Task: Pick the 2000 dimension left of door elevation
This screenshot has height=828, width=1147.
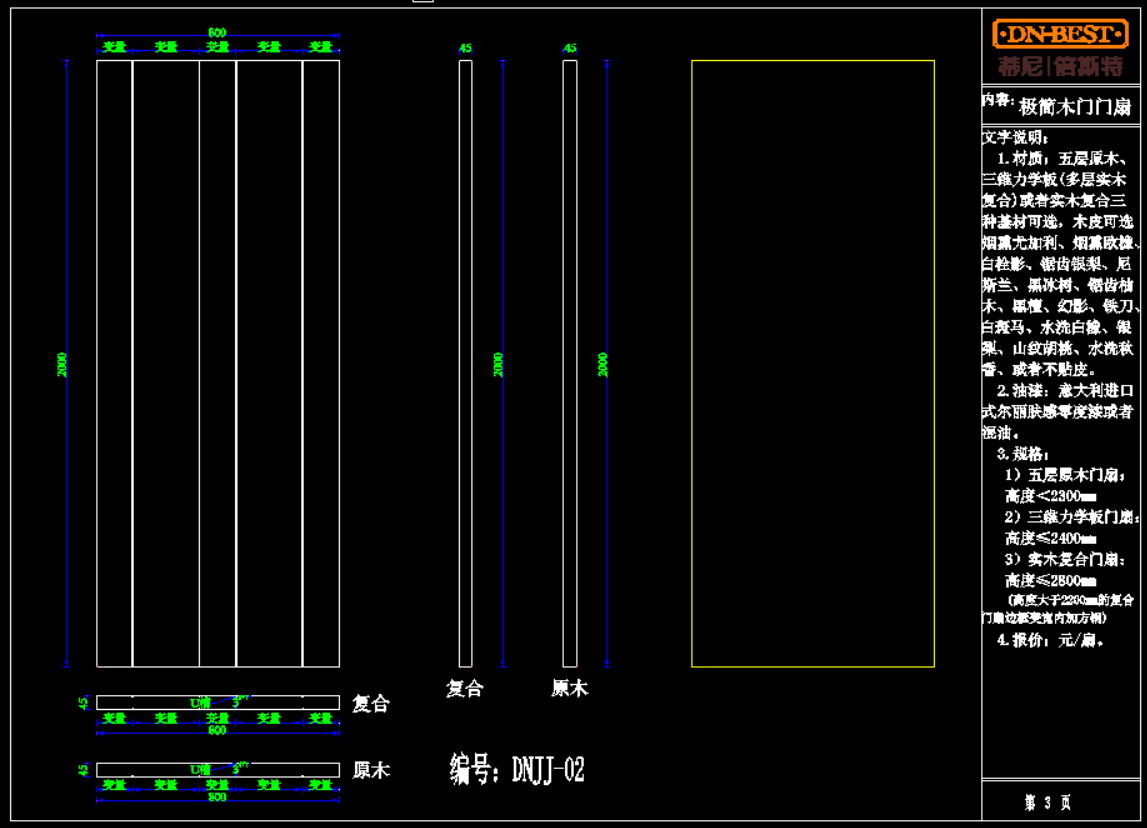Action: 62,364
